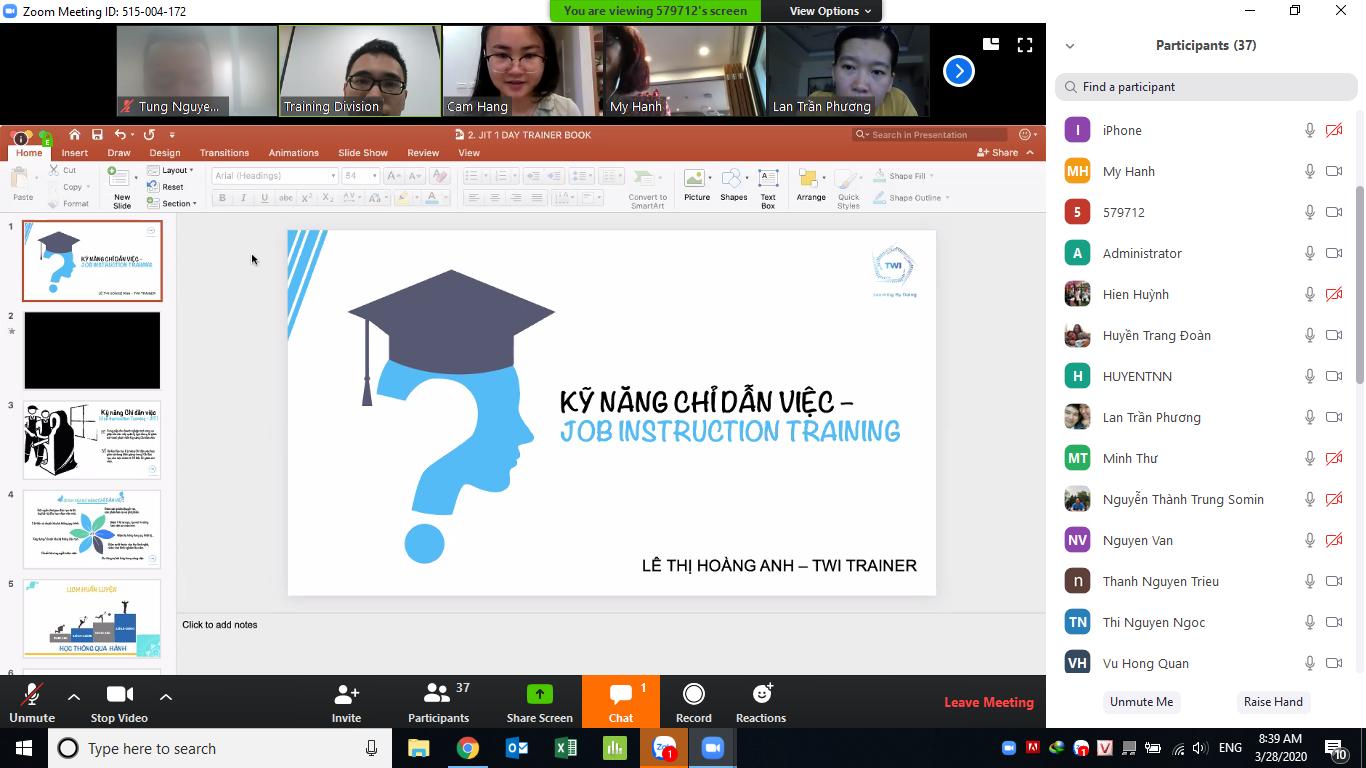Select the Cam Hang video thumbnail
Viewport: 1366px width, 768px height.
(521, 71)
